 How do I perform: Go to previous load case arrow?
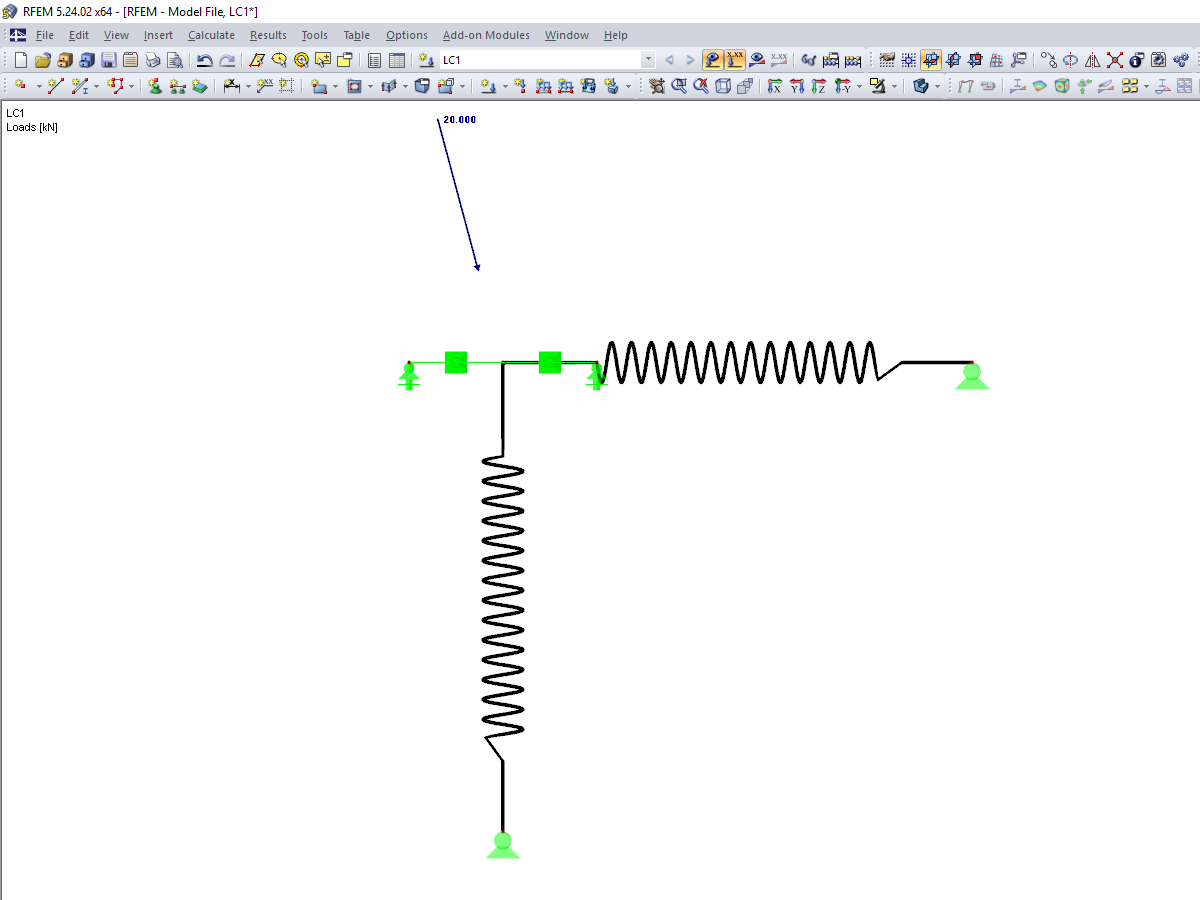pos(669,60)
